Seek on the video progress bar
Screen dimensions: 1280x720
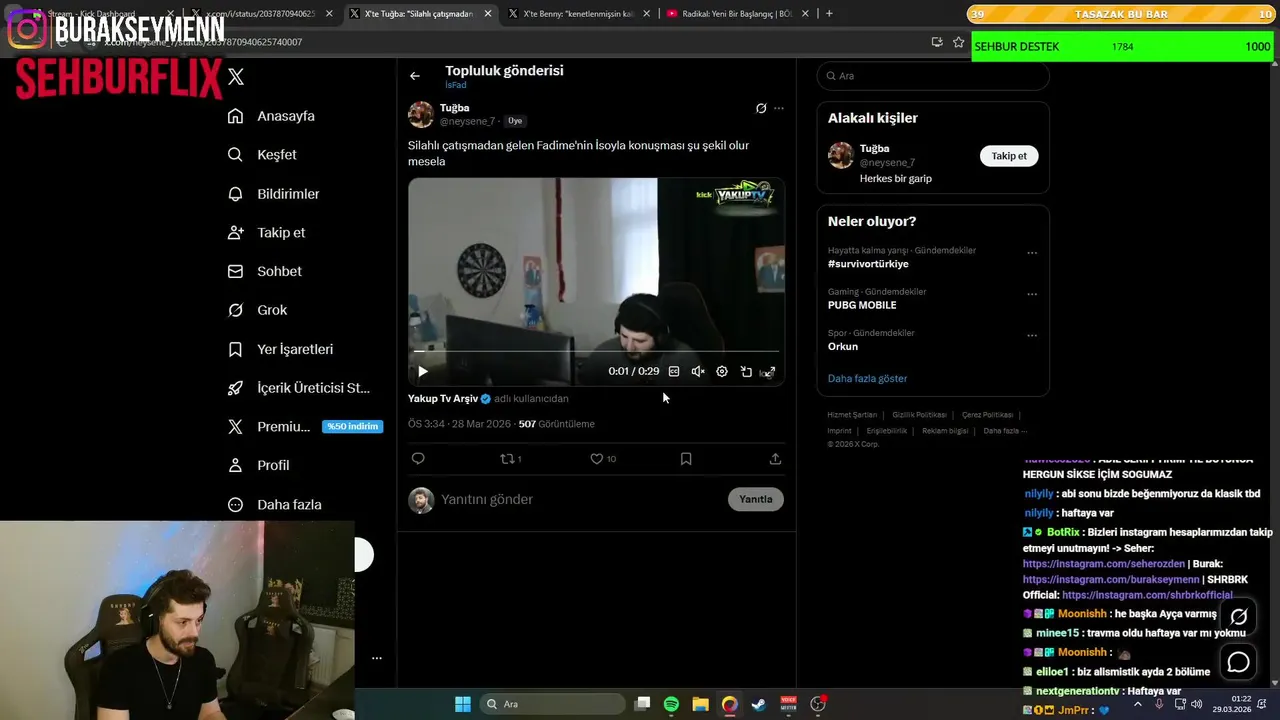click(x=596, y=351)
